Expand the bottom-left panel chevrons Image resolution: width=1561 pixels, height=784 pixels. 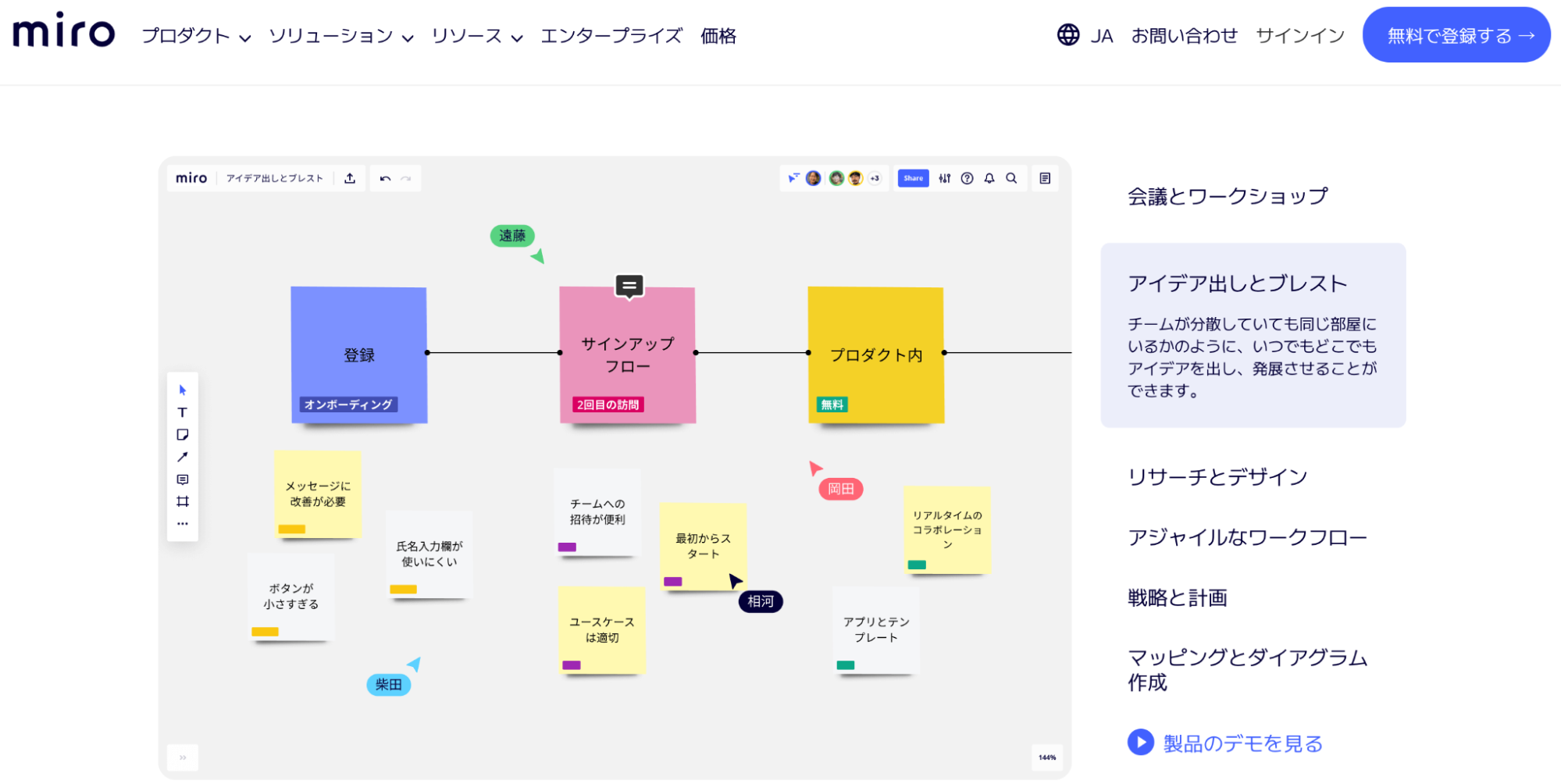coord(183,757)
